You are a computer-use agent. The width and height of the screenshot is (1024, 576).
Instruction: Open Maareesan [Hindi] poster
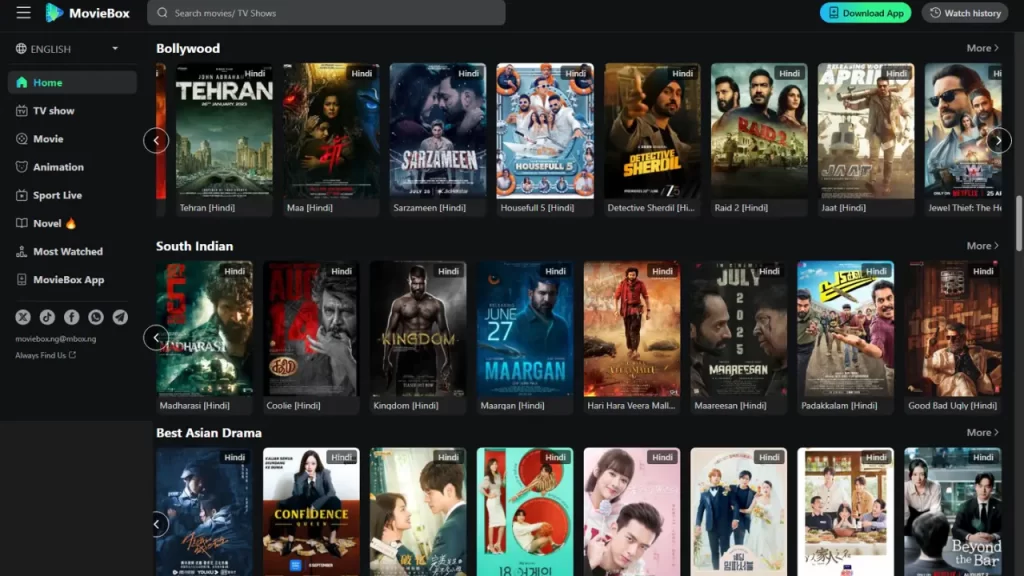[739, 328]
